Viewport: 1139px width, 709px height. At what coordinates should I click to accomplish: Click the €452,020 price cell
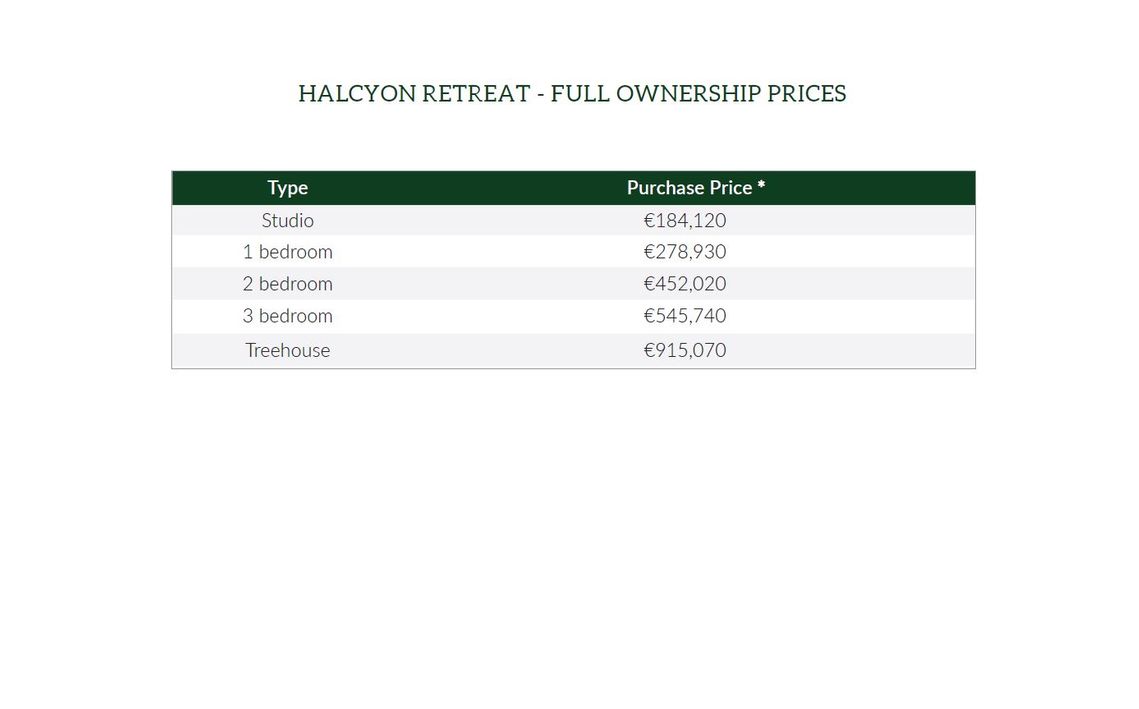[685, 283]
